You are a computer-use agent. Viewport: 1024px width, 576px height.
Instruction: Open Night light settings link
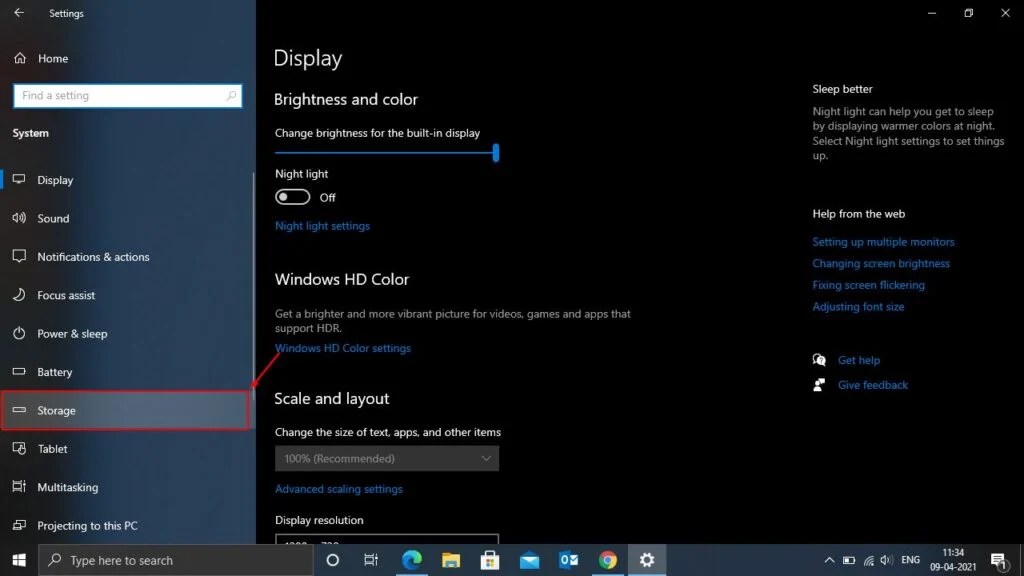[322, 225]
